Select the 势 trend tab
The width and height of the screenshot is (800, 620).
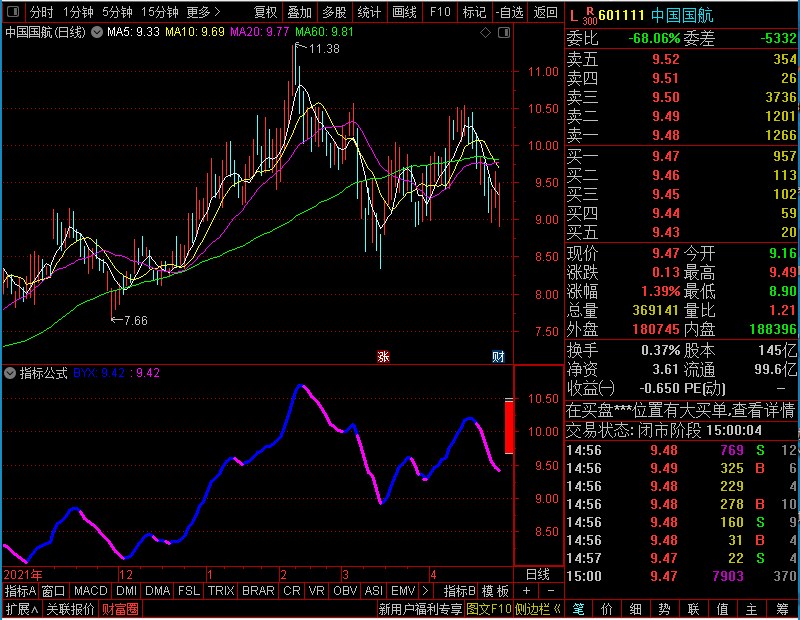(664, 609)
